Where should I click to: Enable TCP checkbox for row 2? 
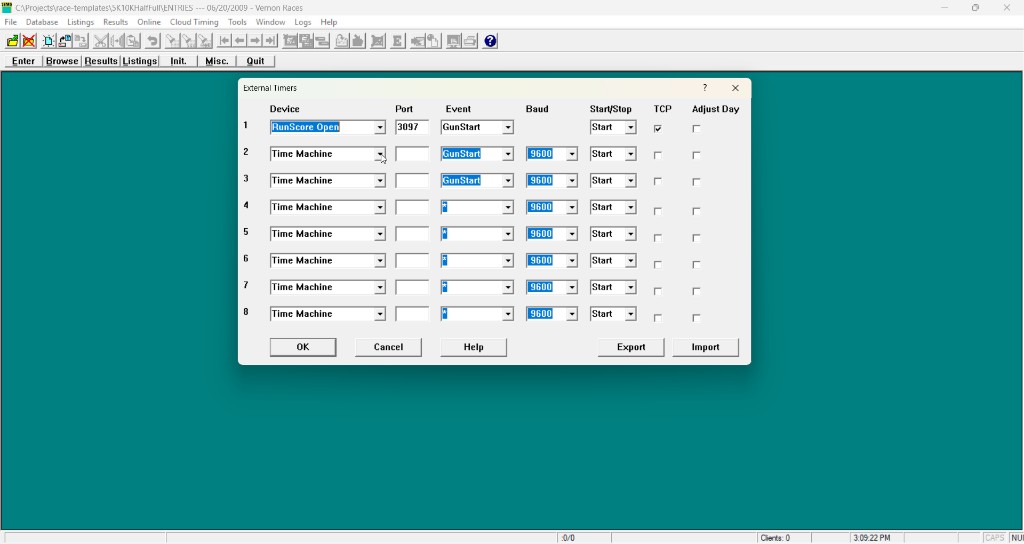[658, 155]
